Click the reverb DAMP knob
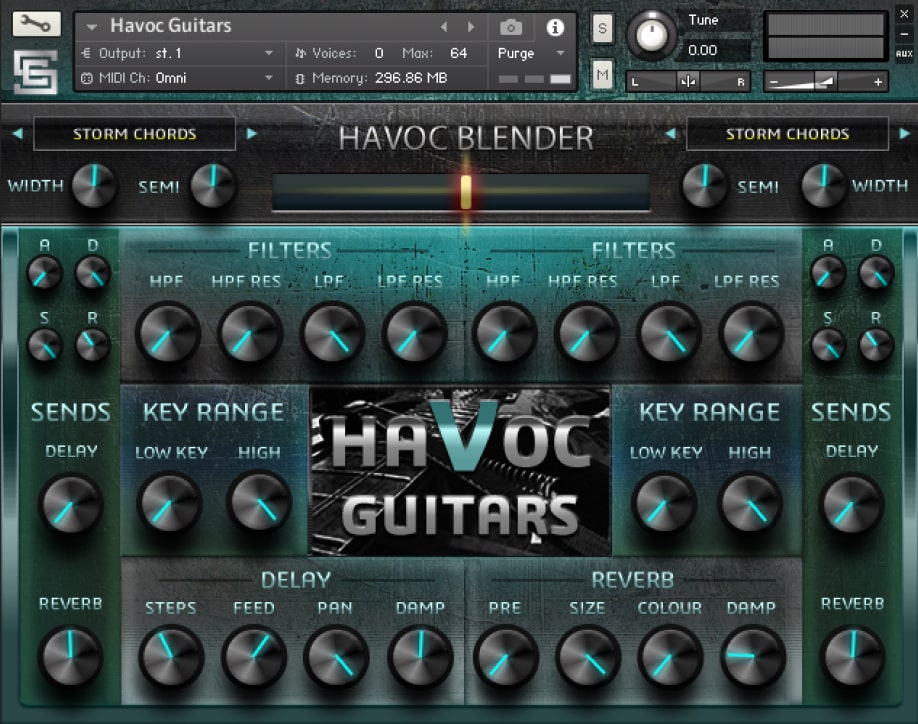Screen dimensions: 918x724 [752, 656]
